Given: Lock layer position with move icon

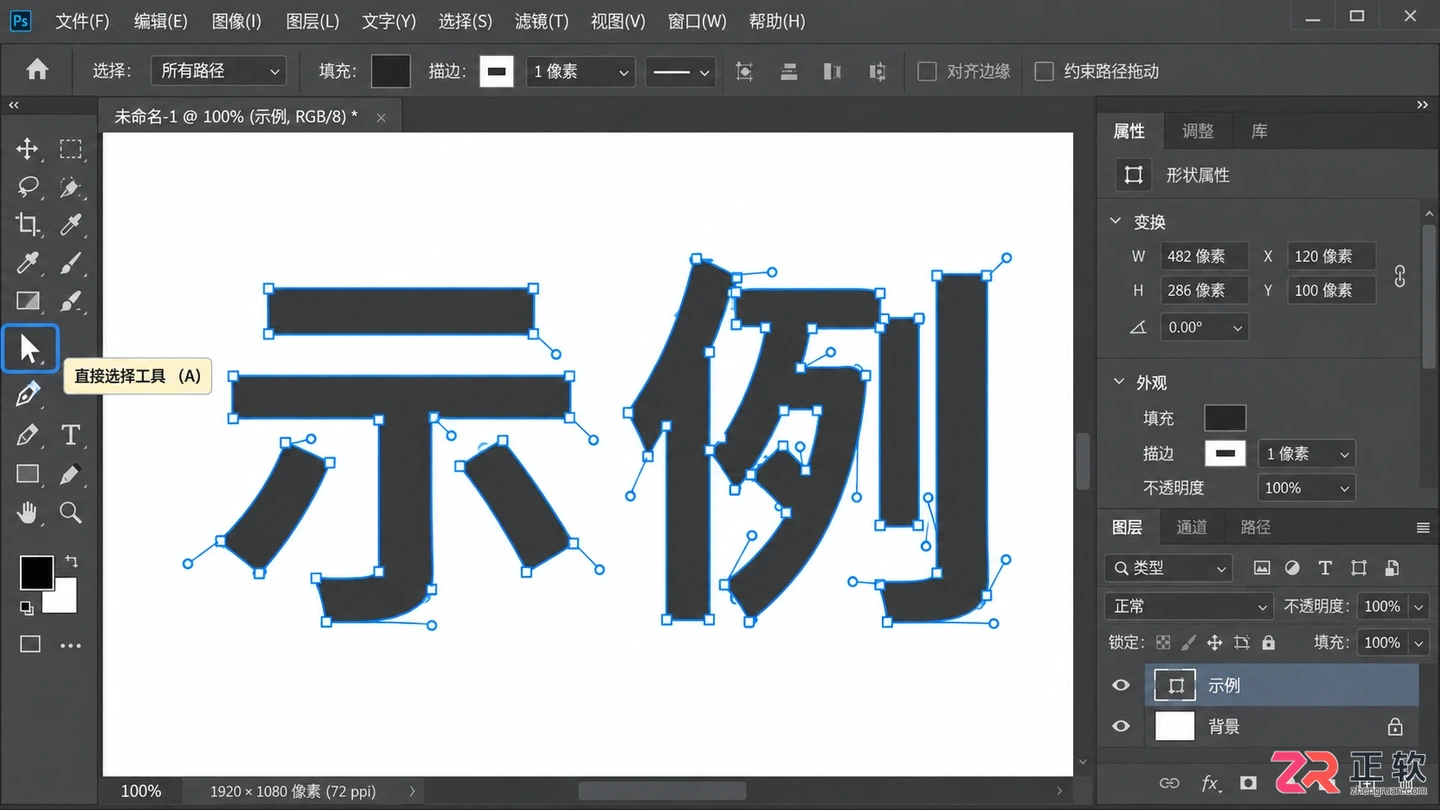Looking at the screenshot, I should pos(1214,642).
